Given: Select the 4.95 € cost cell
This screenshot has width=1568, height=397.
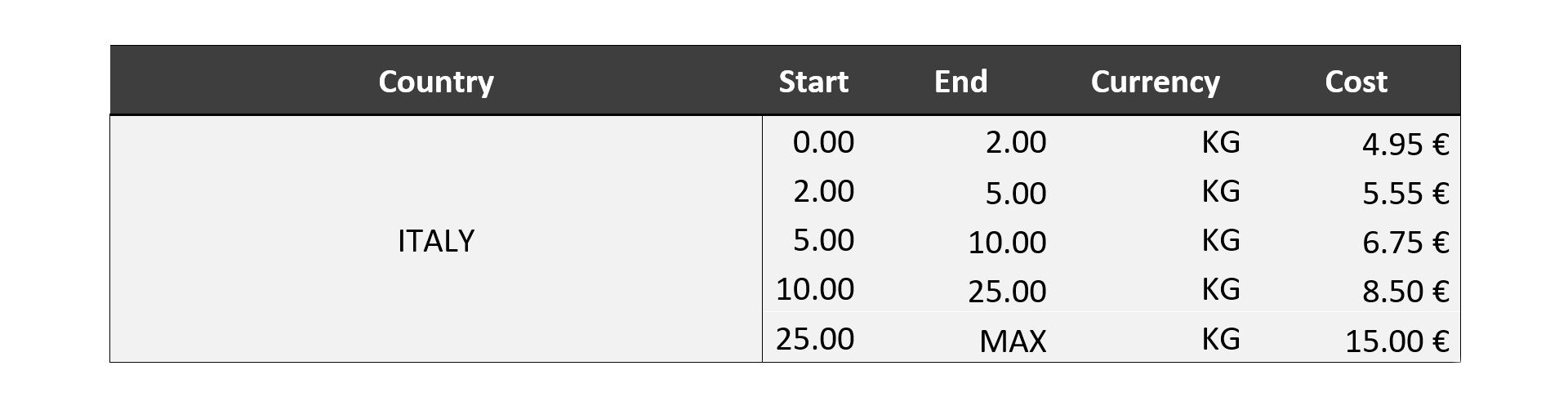Looking at the screenshot, I should 1405,145.
